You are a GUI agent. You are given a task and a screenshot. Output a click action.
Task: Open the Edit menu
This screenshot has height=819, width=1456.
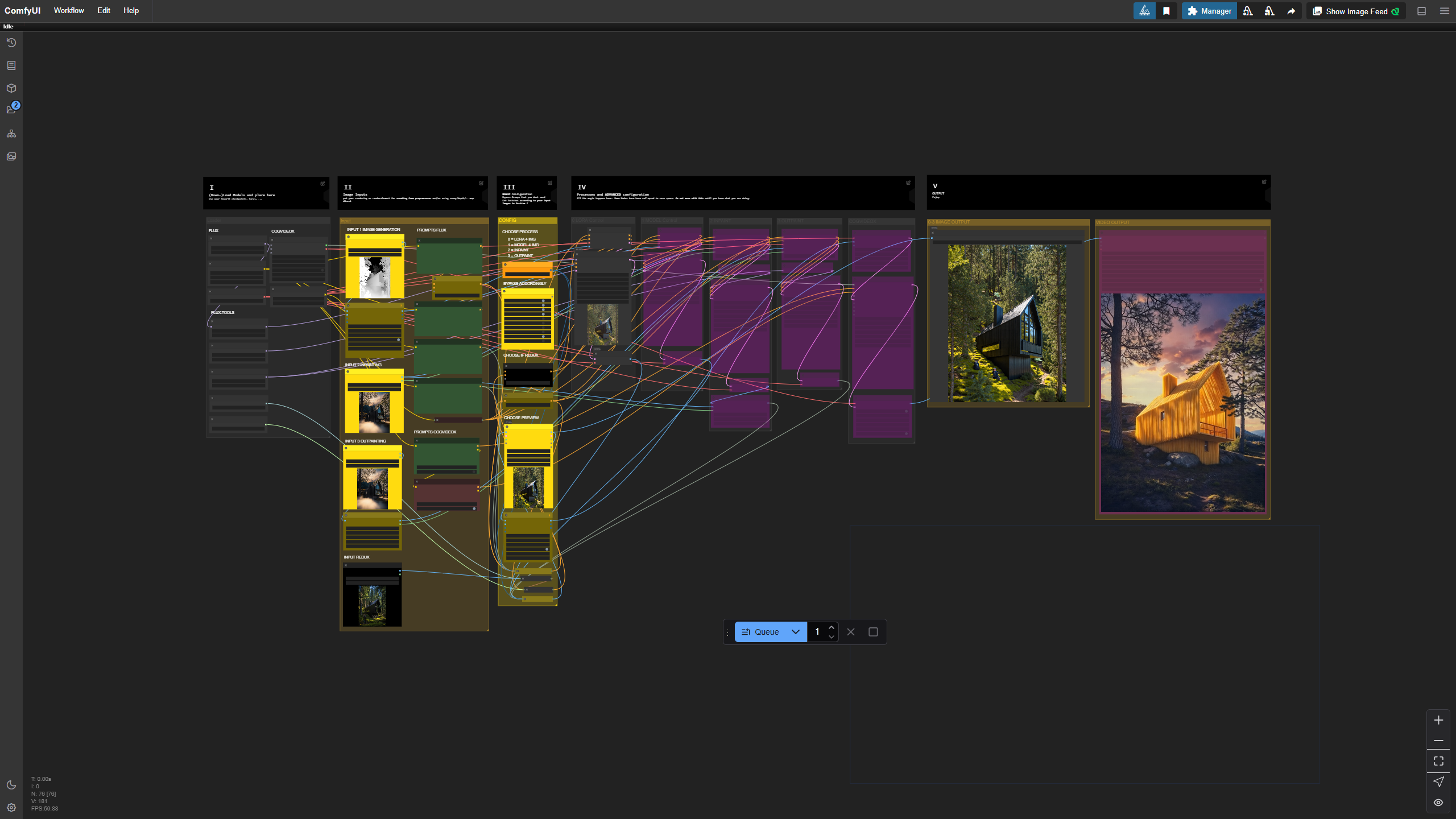104,11
